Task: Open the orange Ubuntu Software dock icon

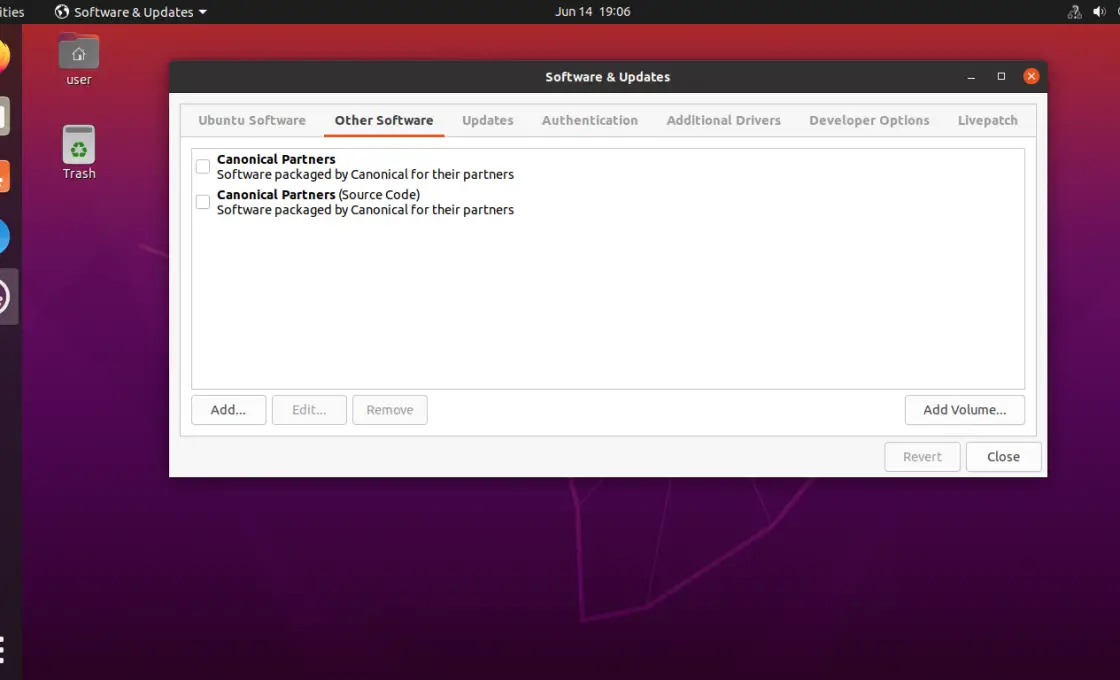Action: point(4,176)
